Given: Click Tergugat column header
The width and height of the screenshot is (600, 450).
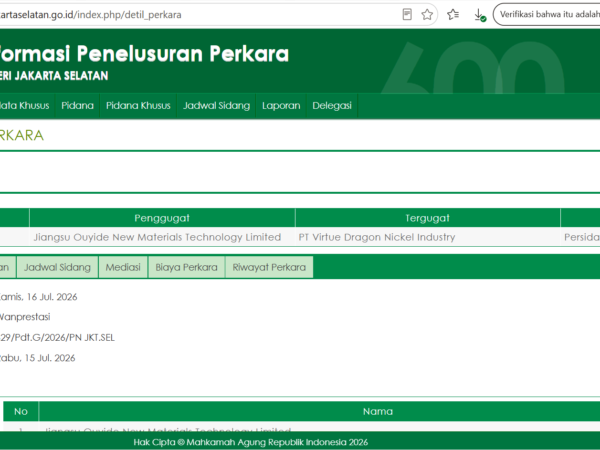Looking at the screenshot, I should (427, 218).
